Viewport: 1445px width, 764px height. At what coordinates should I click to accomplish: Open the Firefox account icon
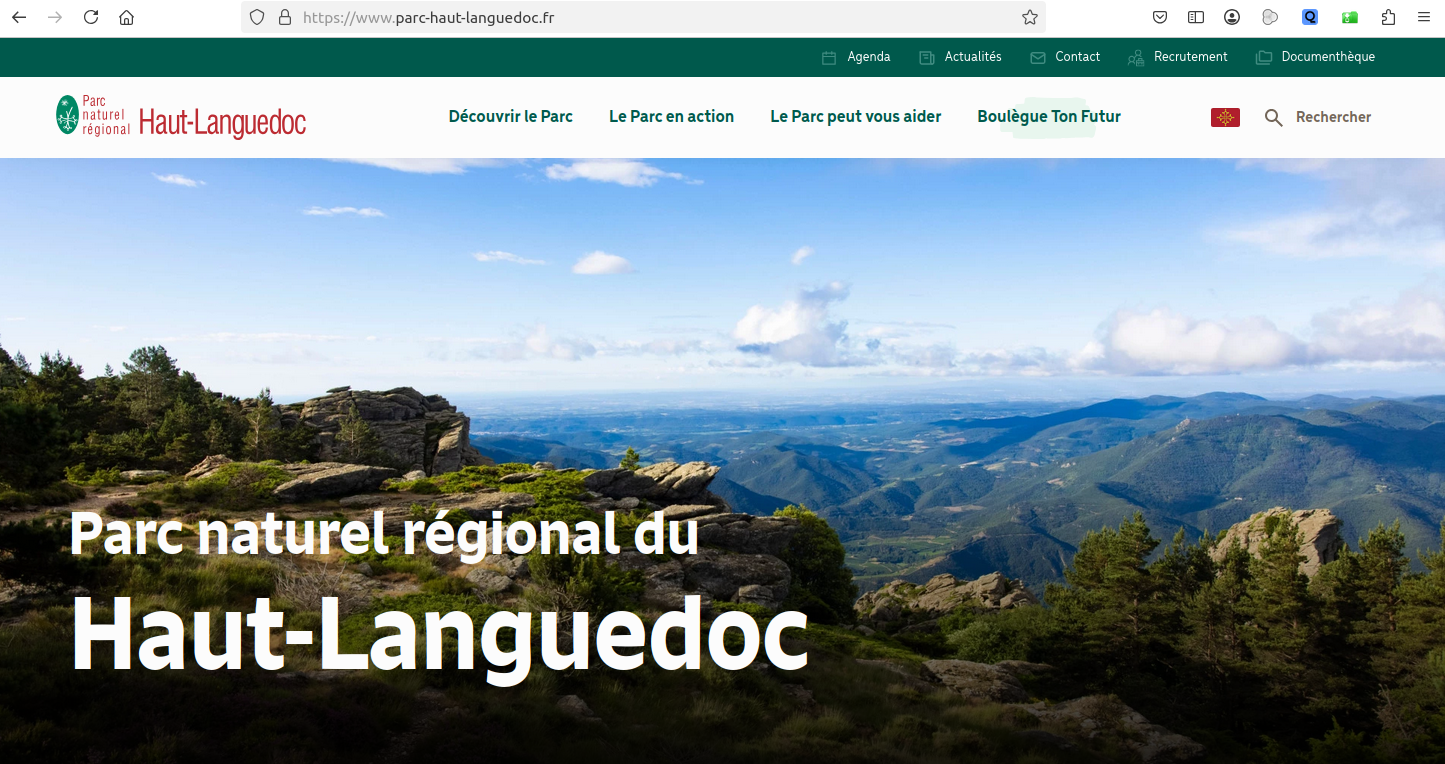click(x=1232, y=17)
